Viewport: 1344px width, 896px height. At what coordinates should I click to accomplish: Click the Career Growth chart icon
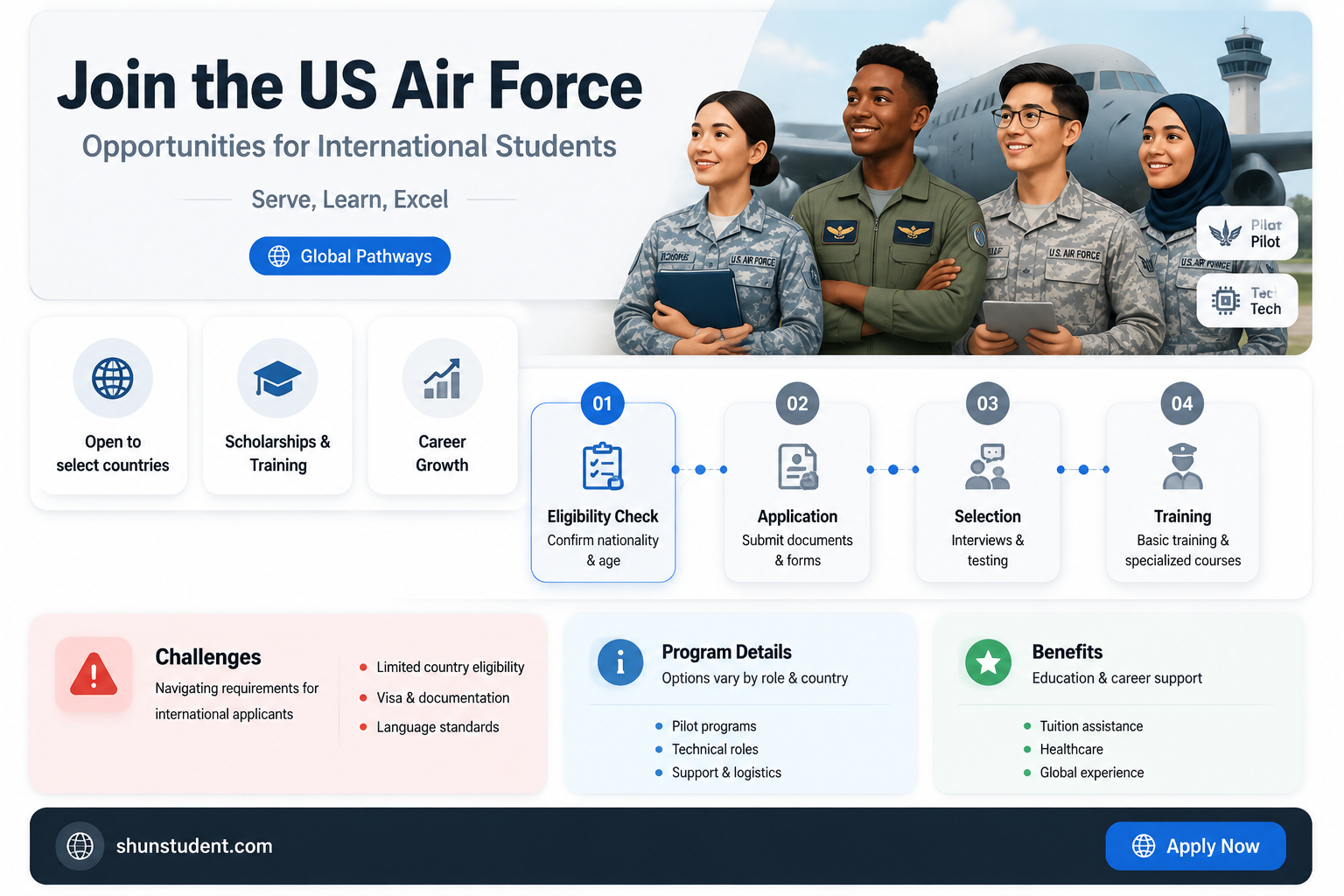(442, 379)
